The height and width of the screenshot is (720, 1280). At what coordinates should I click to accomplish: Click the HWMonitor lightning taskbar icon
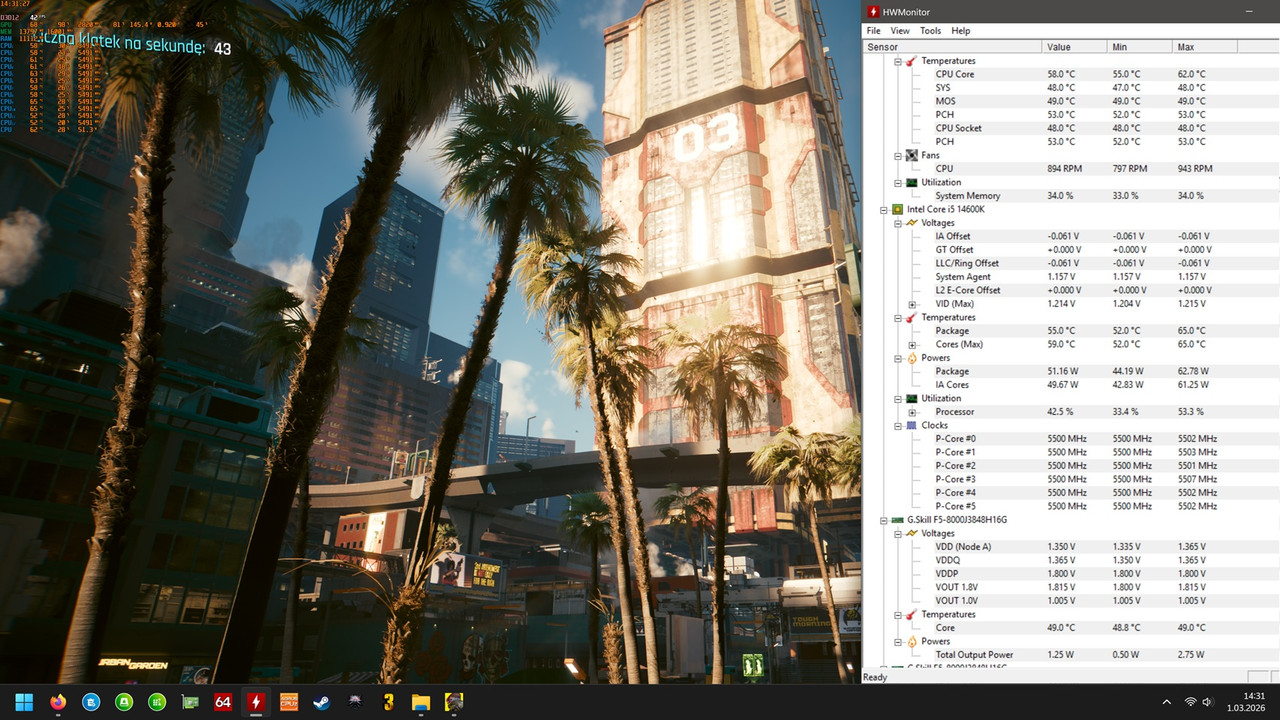pos(256,702)
